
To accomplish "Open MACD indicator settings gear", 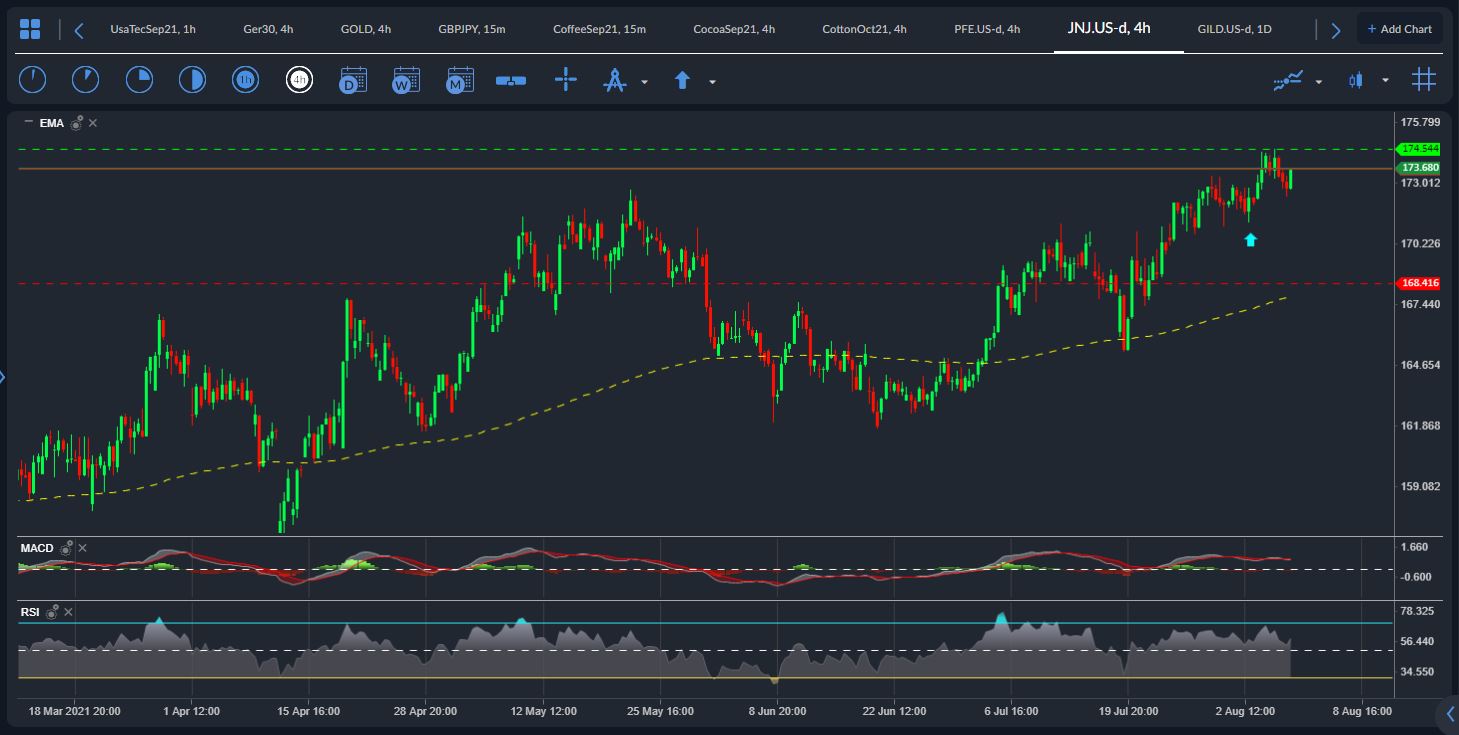I will point(66,548).
